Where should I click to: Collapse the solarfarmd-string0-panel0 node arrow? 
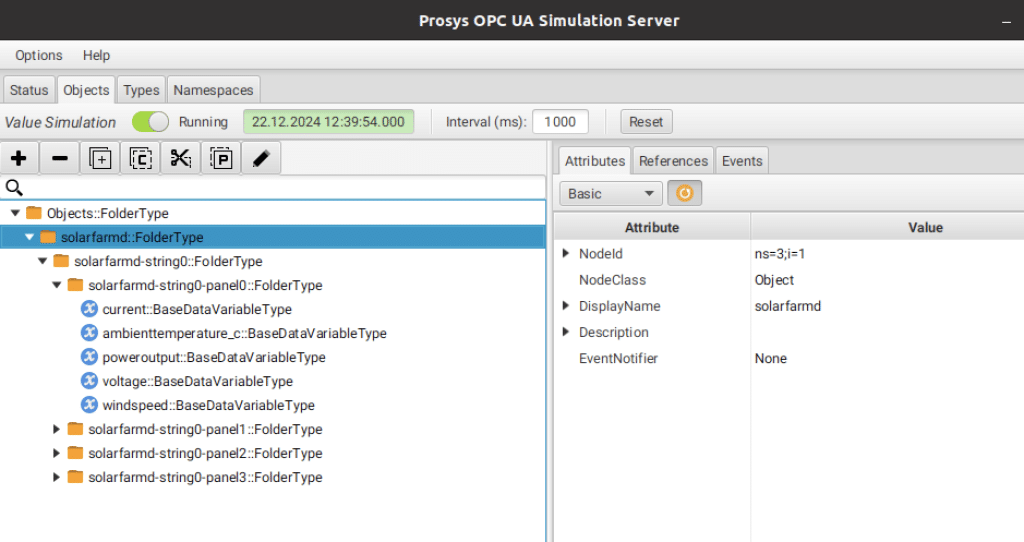pos(57,285)
